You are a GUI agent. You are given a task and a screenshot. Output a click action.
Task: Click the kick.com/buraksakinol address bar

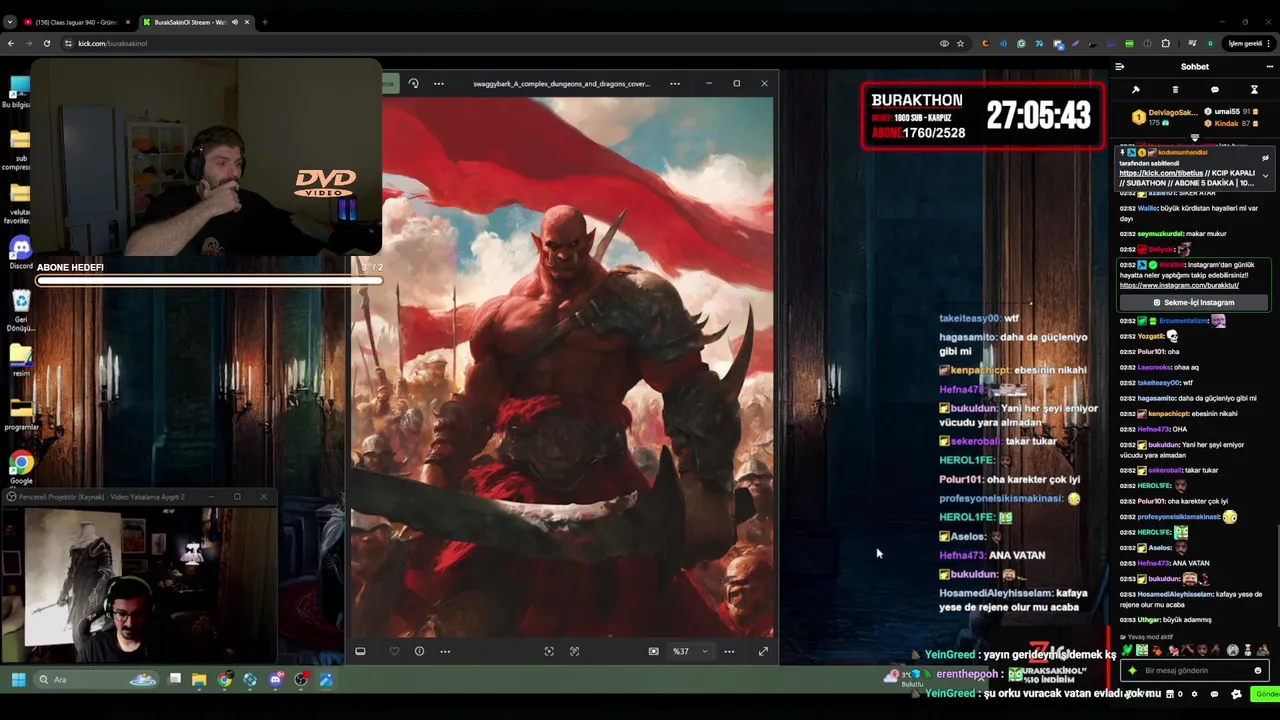(500, 43)
